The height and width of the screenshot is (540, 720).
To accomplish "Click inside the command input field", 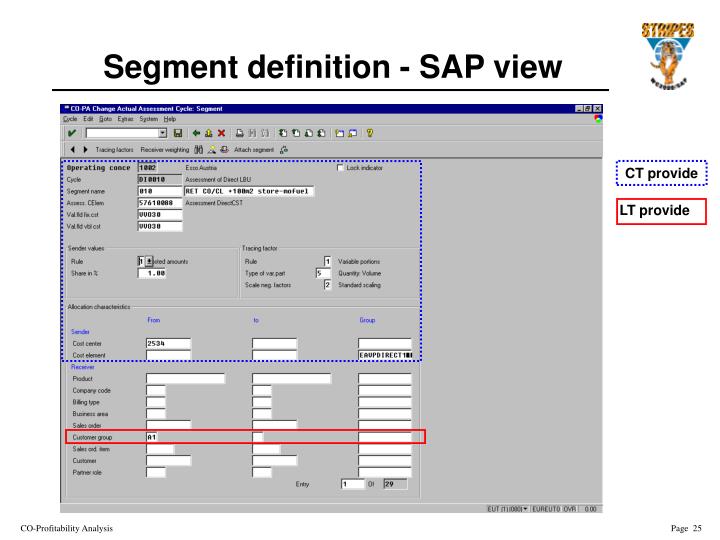I will tap(122, 133).
